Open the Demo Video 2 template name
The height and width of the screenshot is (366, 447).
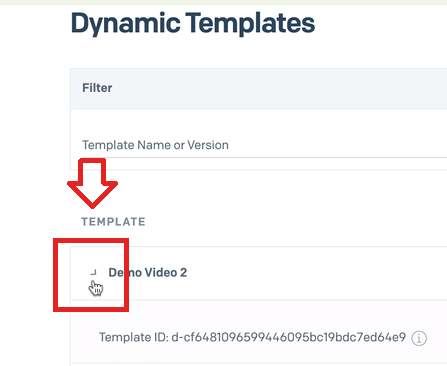tap(148, 273)
